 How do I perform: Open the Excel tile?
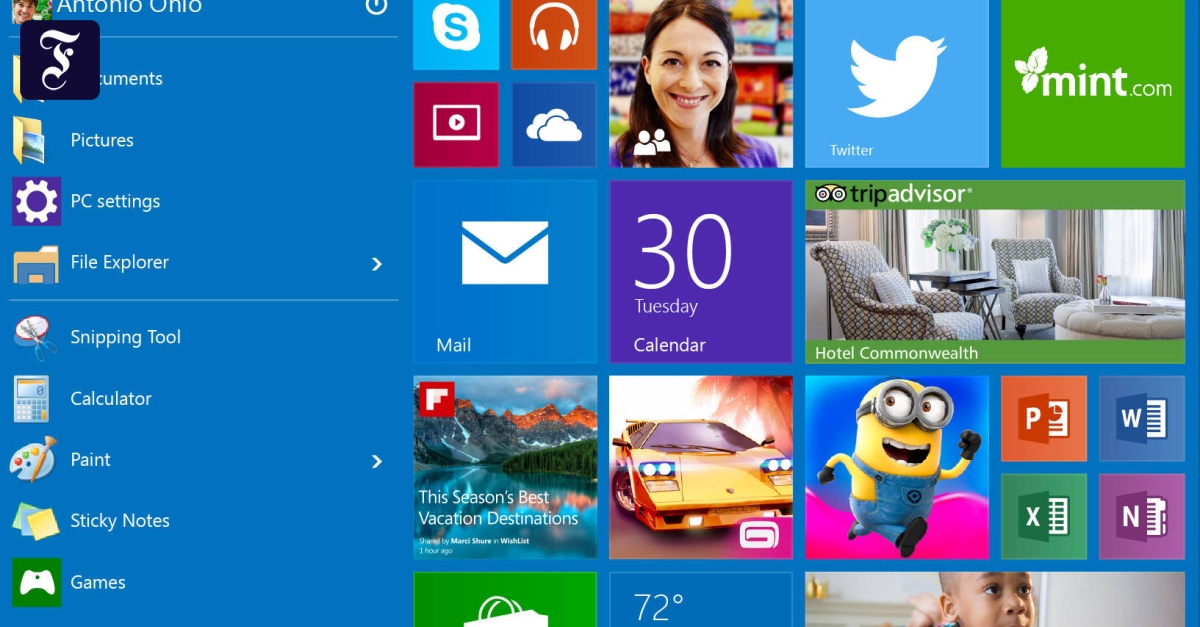click(x=1043, y=516)
